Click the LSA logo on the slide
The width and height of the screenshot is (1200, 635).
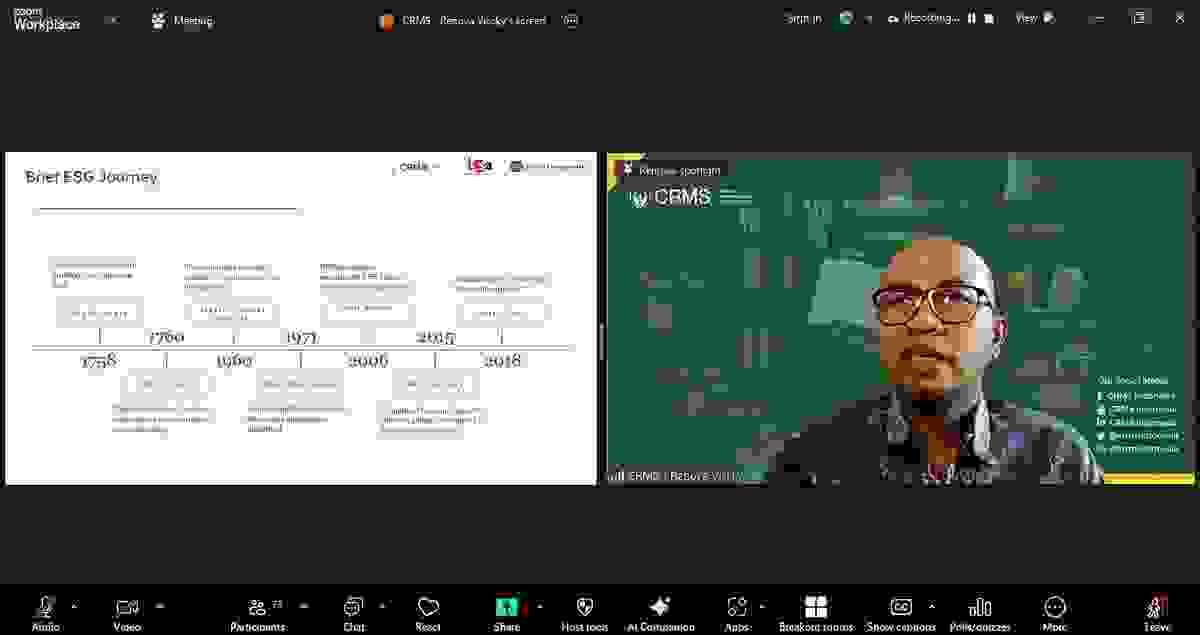[x=479, y=166]
